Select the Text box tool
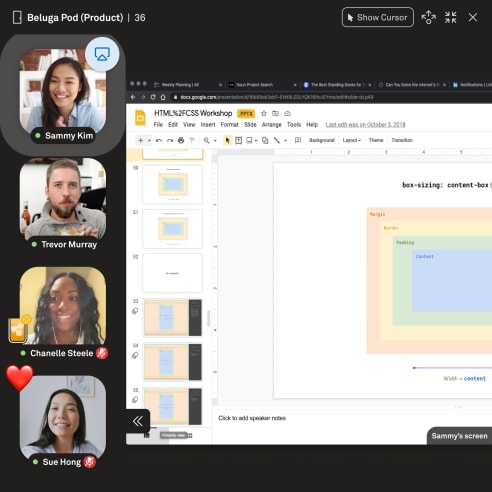The height and width of the screenshot is (492, 492). (x=239, y=140)
